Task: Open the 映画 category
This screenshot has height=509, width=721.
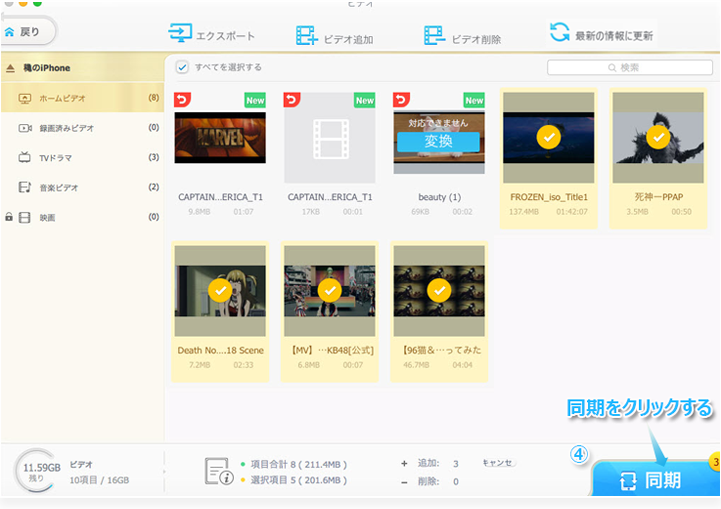Action: point(83,217)
